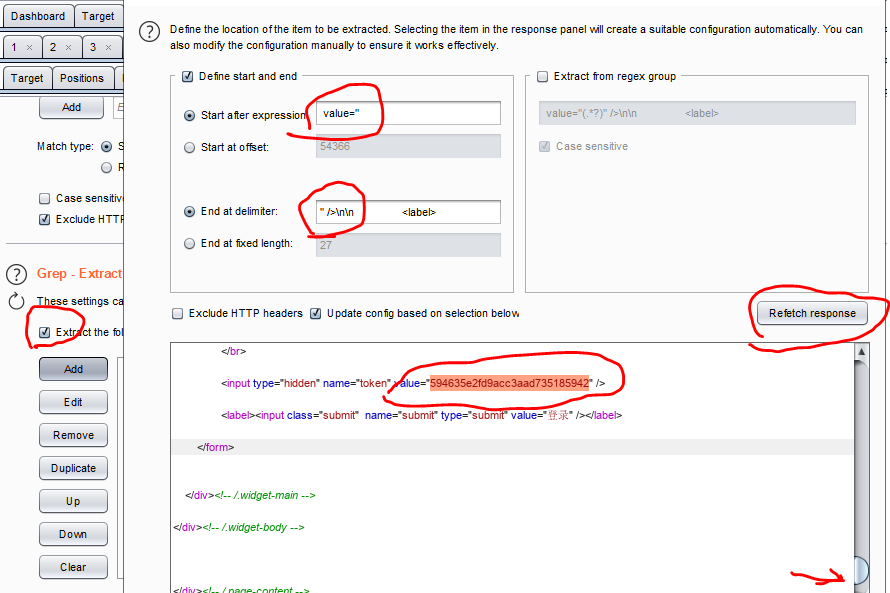
Task: Switch to Intruder tab 3
Action: (x=102, y=47)
